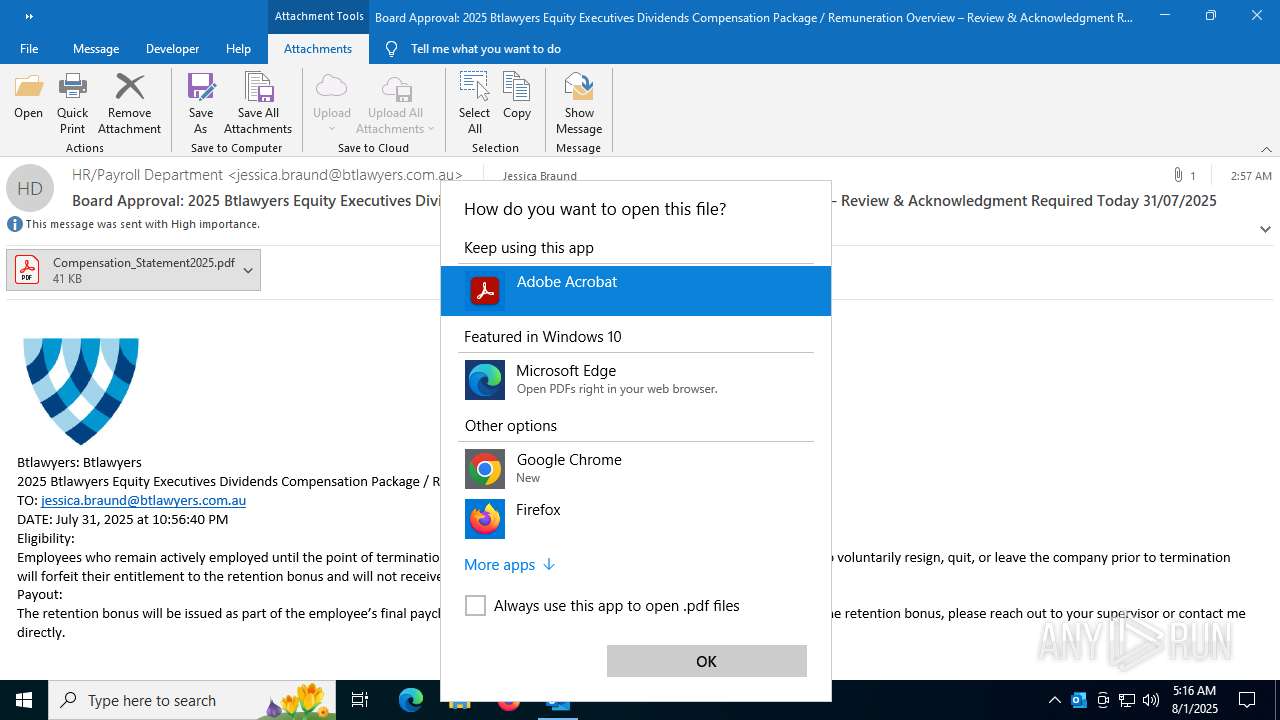1280x720 pixels.
Task: Open Task View on the taskbar
Action: click(360, 700)
